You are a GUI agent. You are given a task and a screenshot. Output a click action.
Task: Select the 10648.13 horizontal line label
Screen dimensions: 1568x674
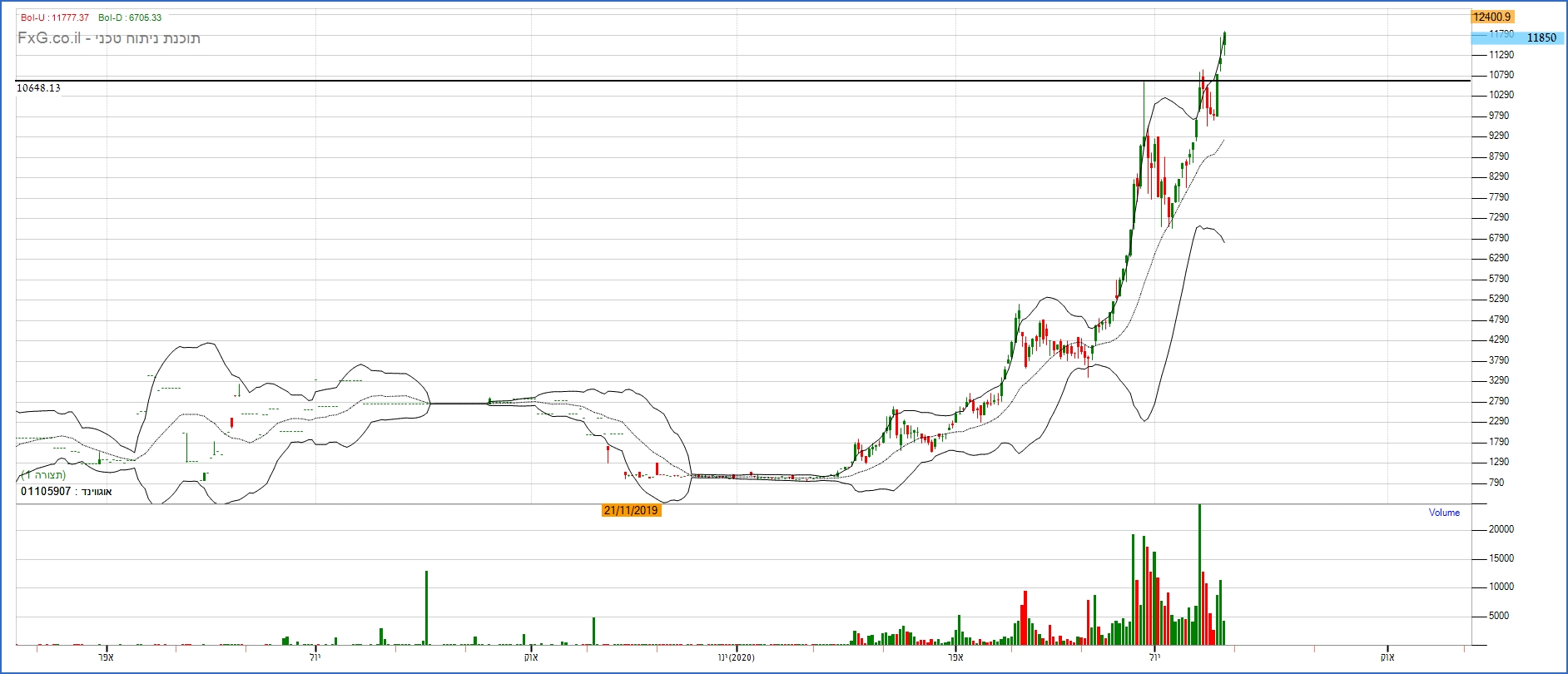pyautogui.click(x=38, y=88)
